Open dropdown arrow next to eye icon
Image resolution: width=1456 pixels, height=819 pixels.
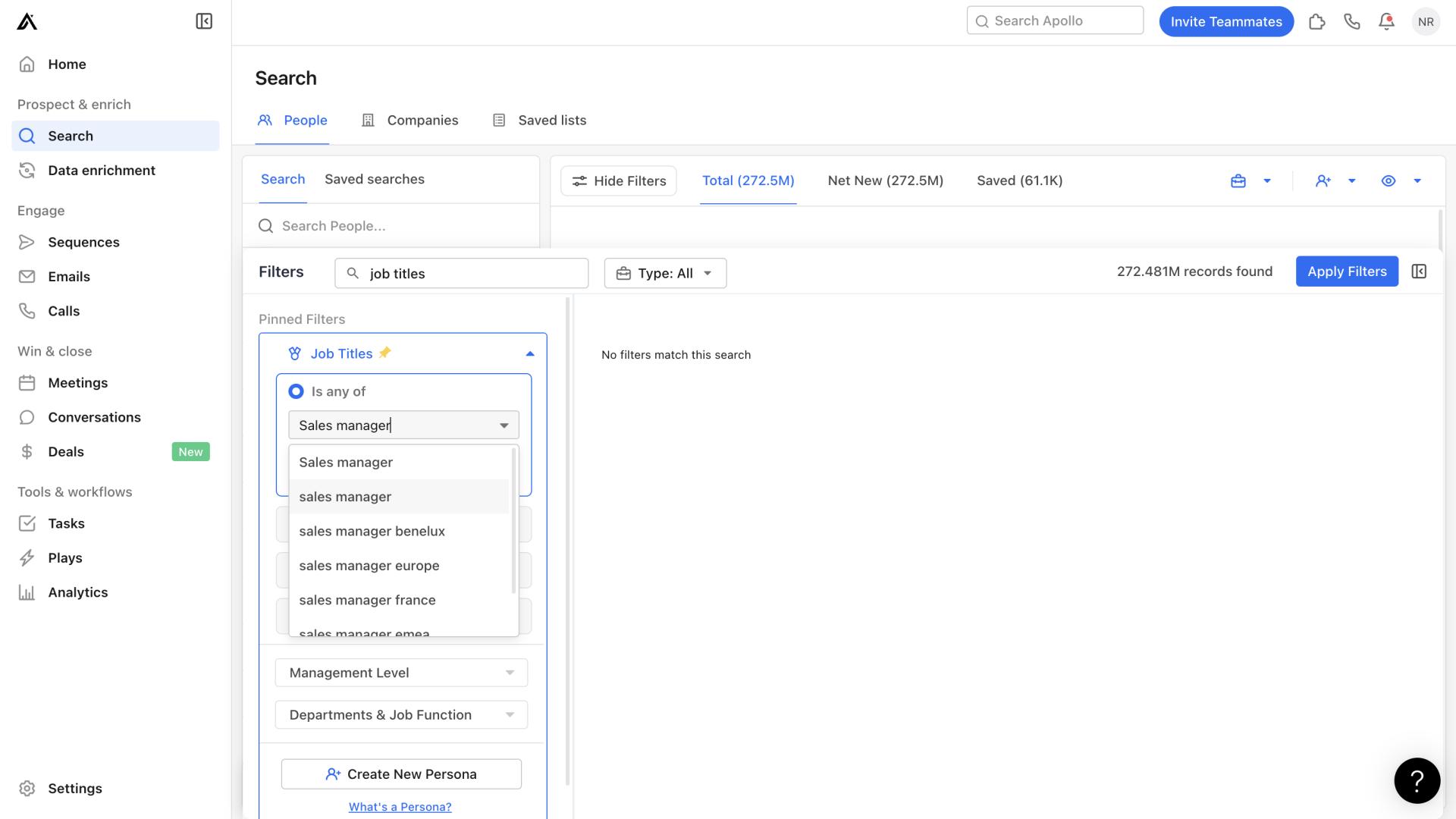(1417, 180)
